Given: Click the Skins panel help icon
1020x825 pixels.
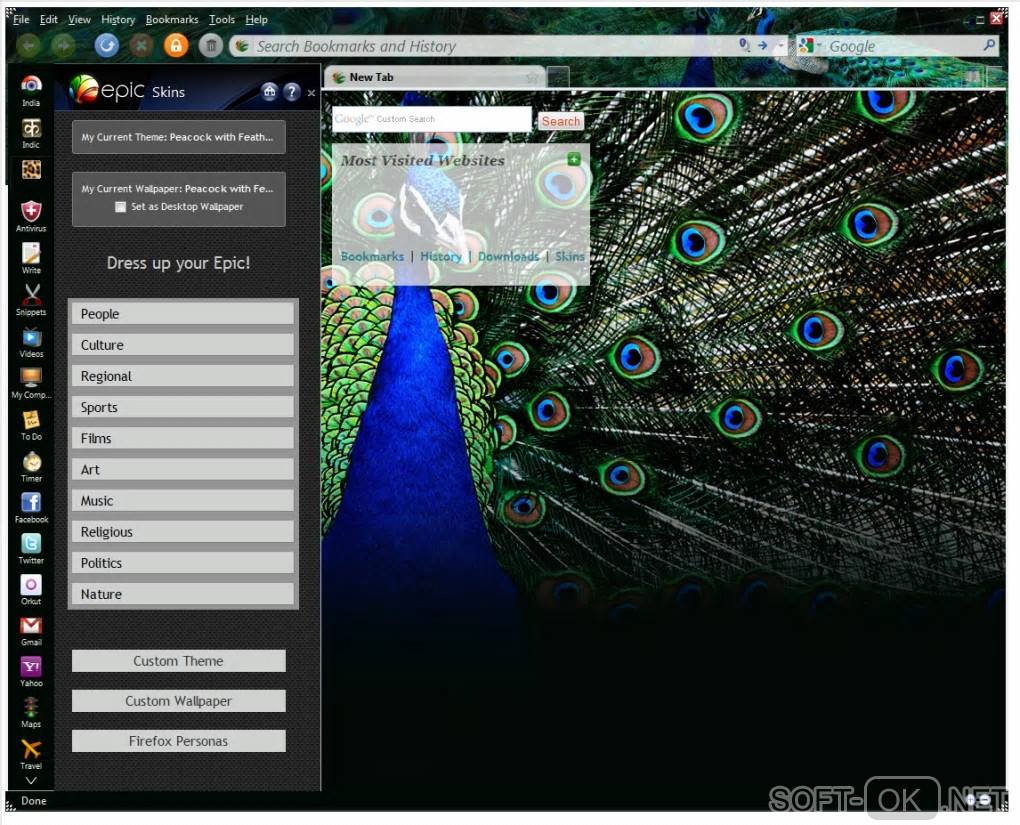Looking at the screenshot, I should point(291,92).
